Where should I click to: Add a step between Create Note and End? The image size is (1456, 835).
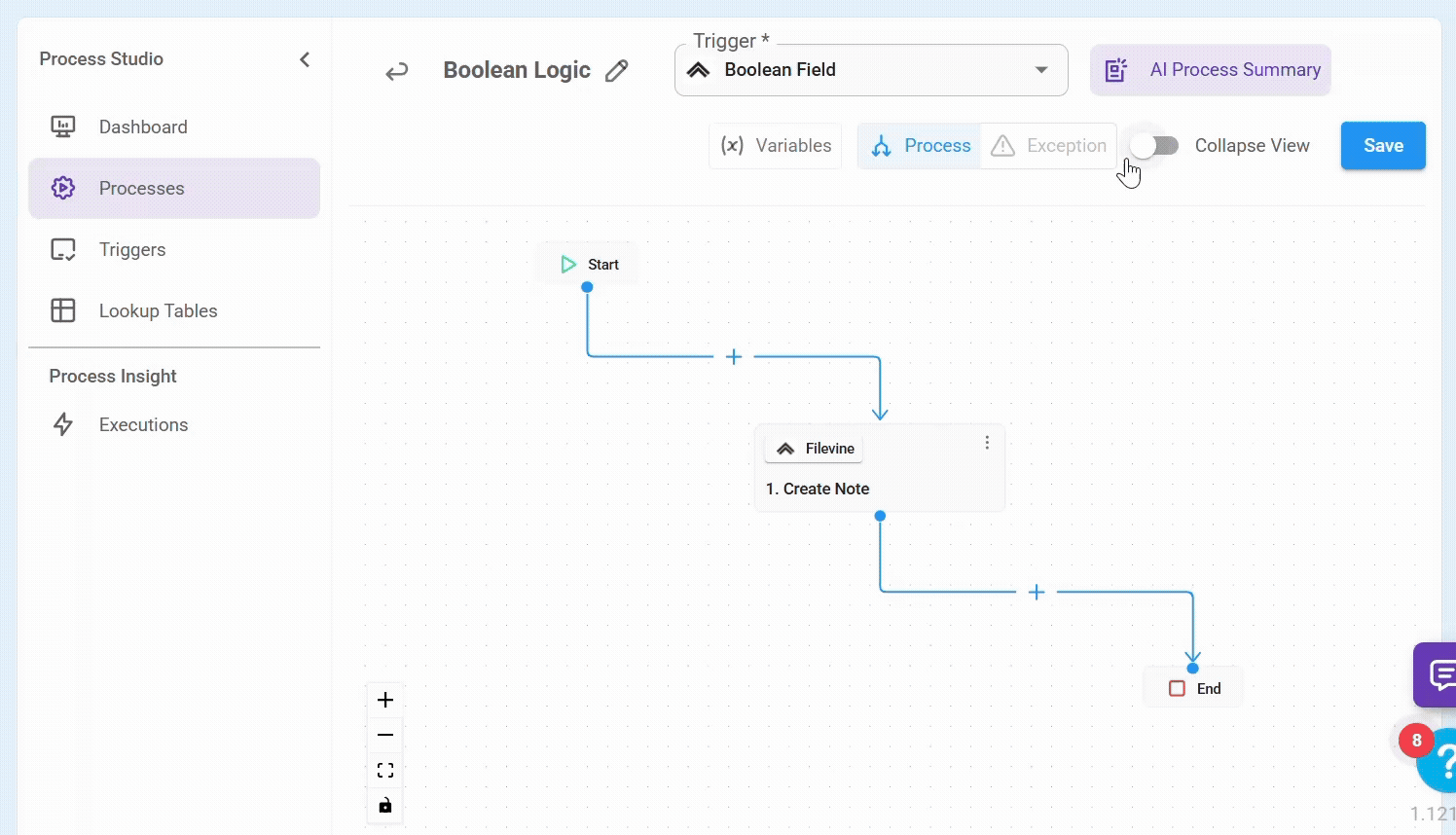[1037, 592]
